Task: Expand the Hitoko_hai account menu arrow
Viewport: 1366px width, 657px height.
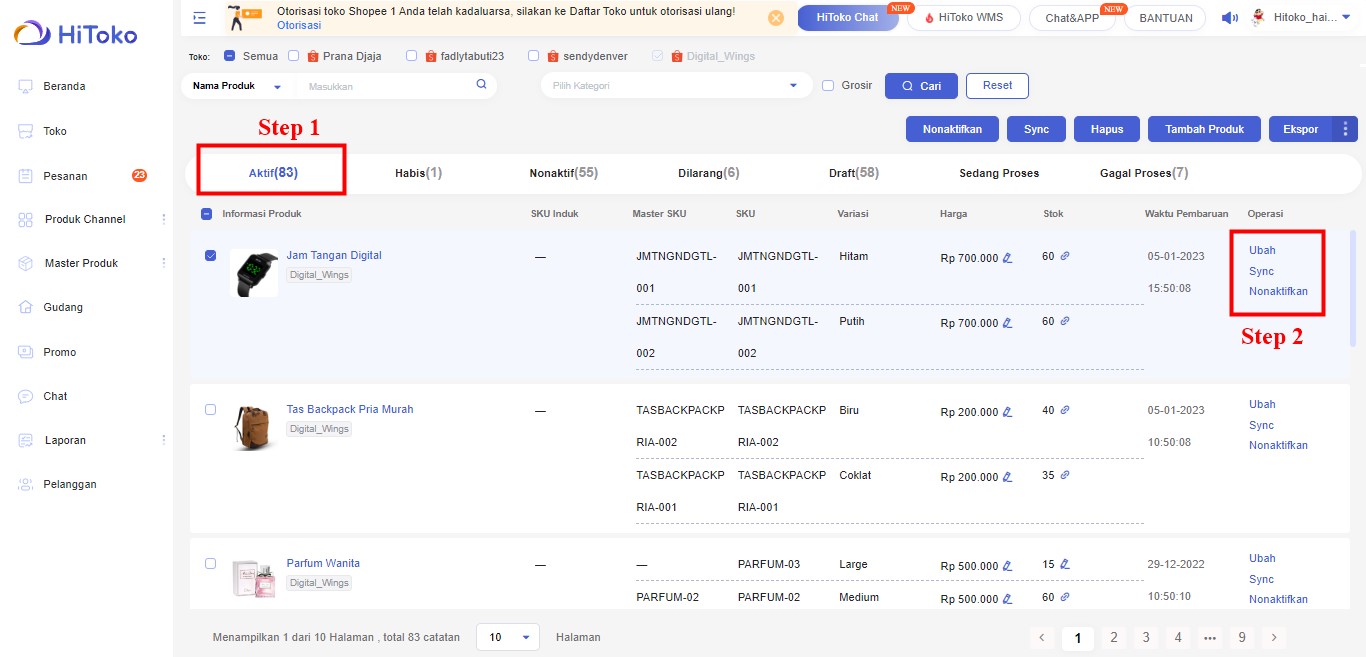Action: 1345,17
